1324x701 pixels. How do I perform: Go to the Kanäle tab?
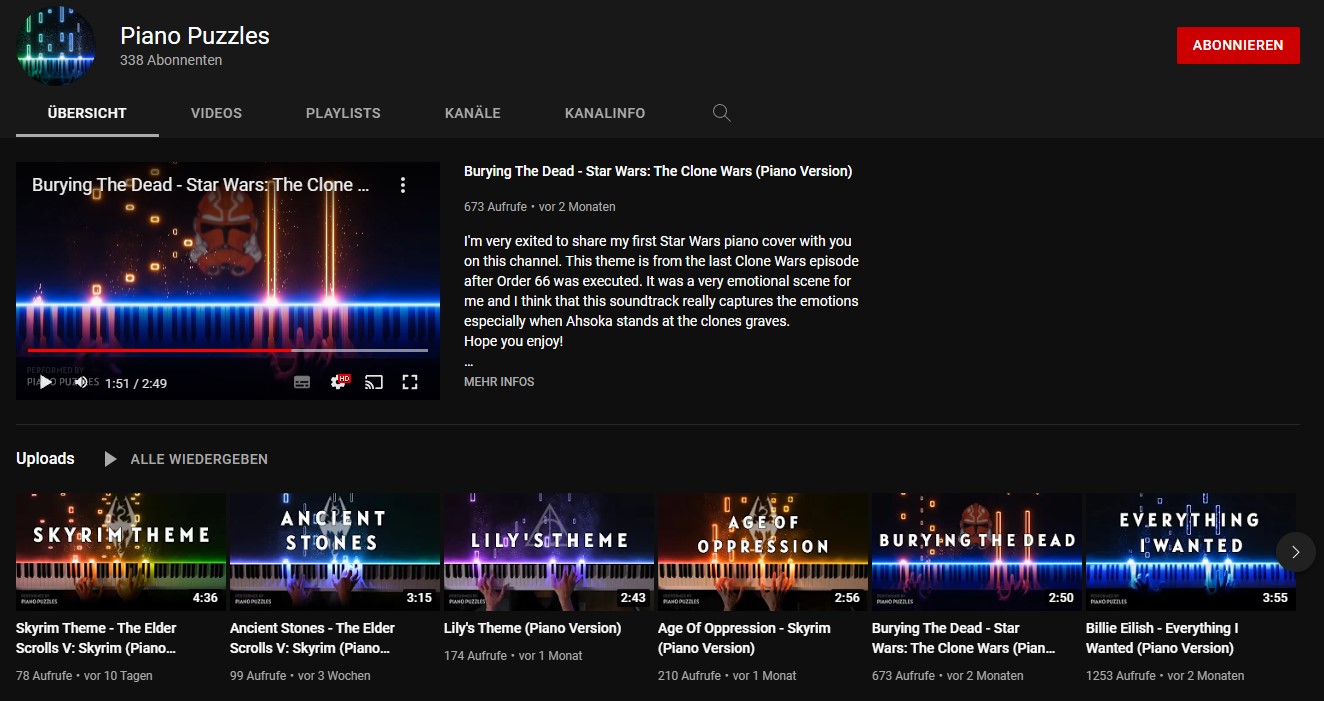(x=473, y=113)
